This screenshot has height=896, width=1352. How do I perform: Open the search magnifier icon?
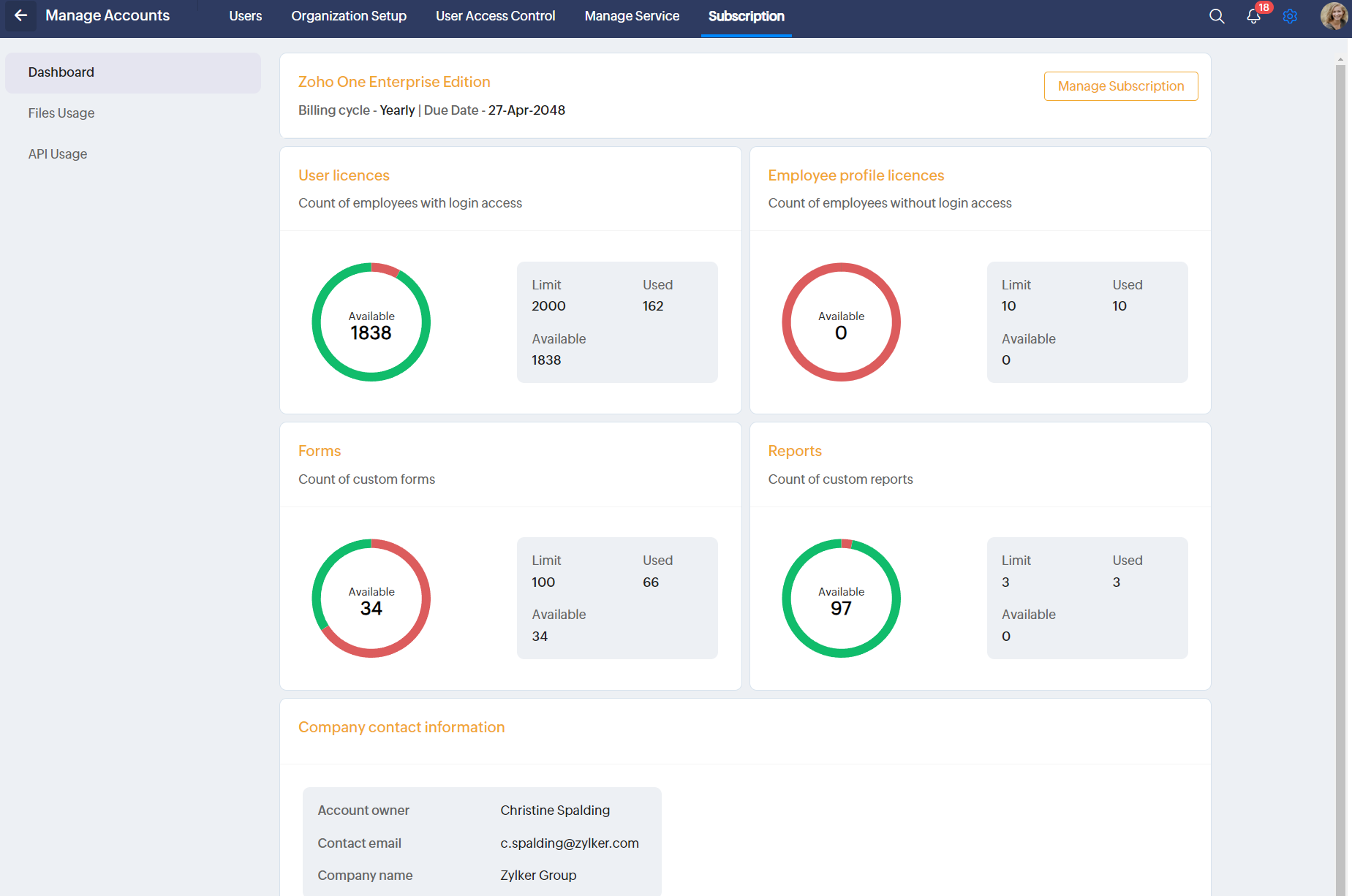tap(1216, 16)
